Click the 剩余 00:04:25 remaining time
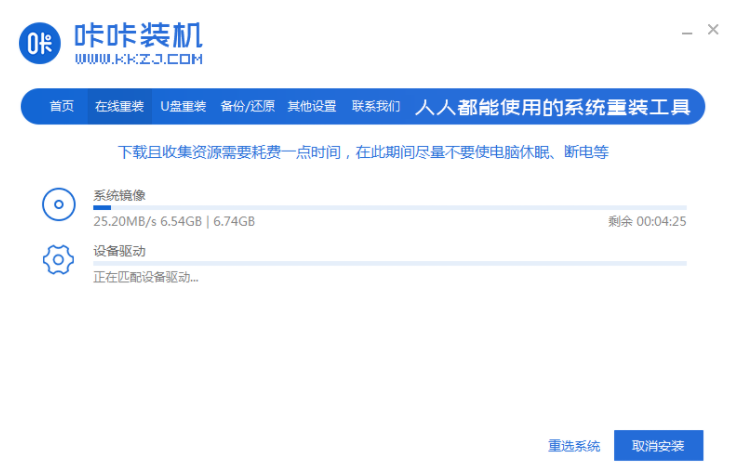This screenshot has width=732, height=469. pos(647,221)
